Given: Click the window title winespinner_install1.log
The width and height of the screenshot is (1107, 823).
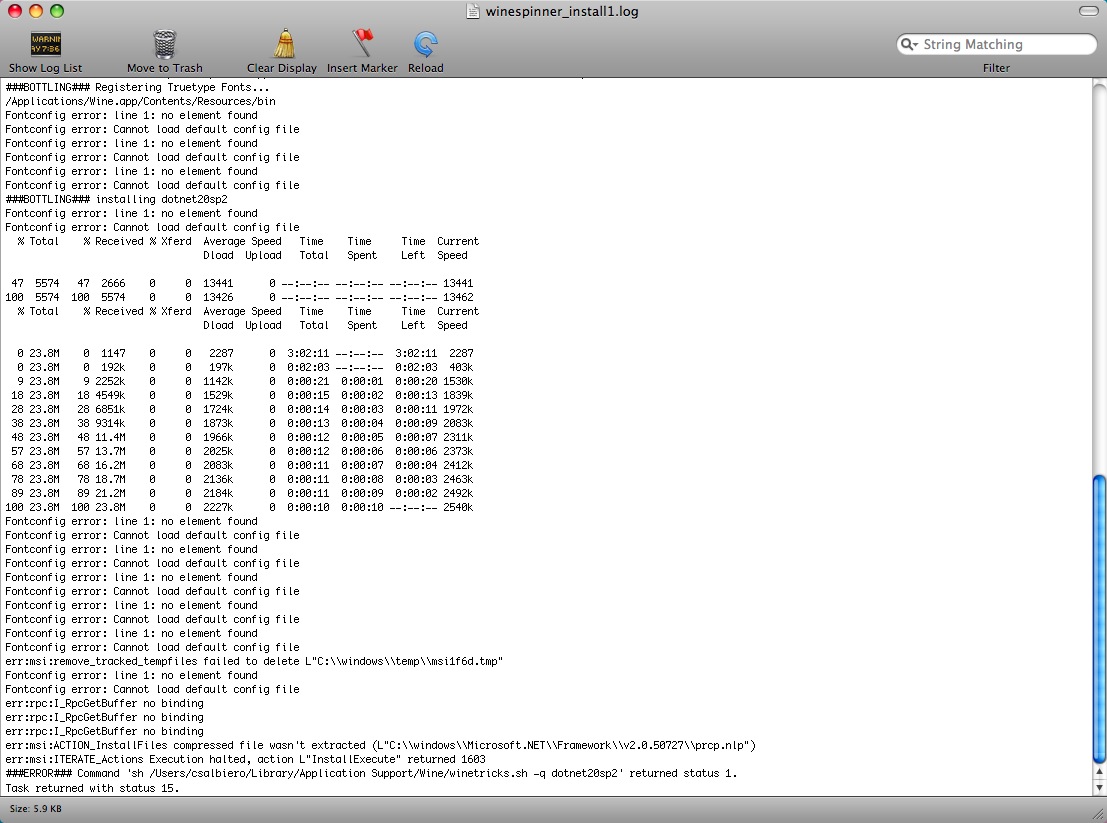Looking at the screenshot, I should point(562,11).
